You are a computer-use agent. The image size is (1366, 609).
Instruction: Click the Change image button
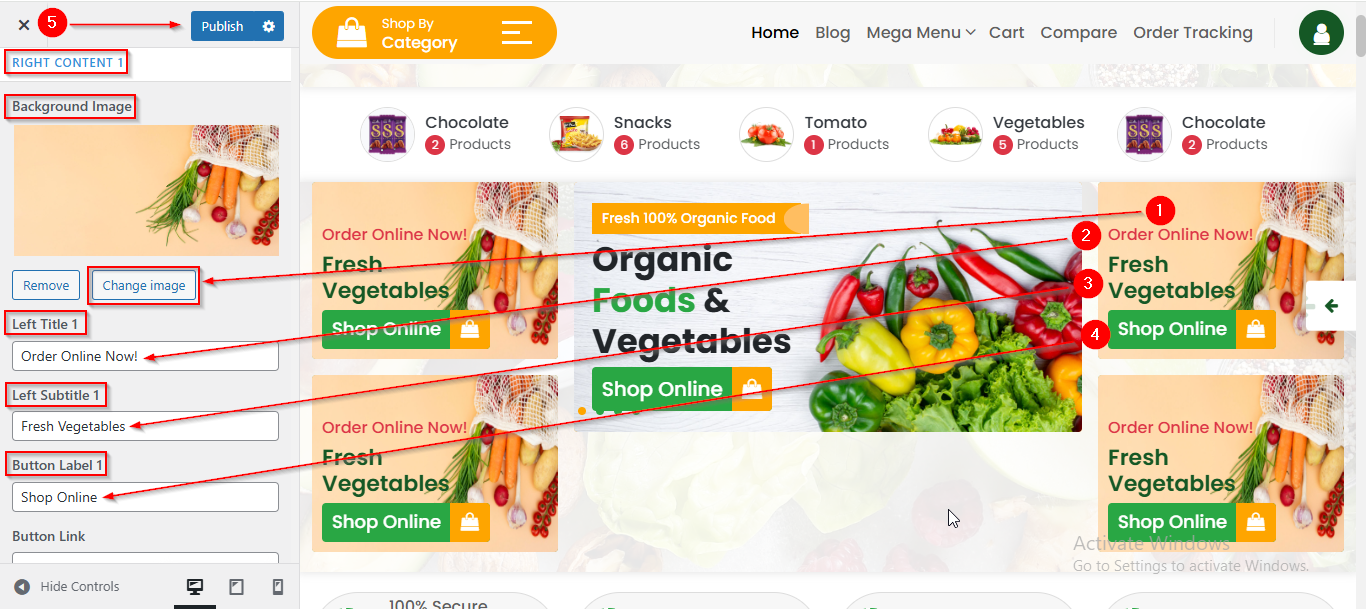point(144,285)
